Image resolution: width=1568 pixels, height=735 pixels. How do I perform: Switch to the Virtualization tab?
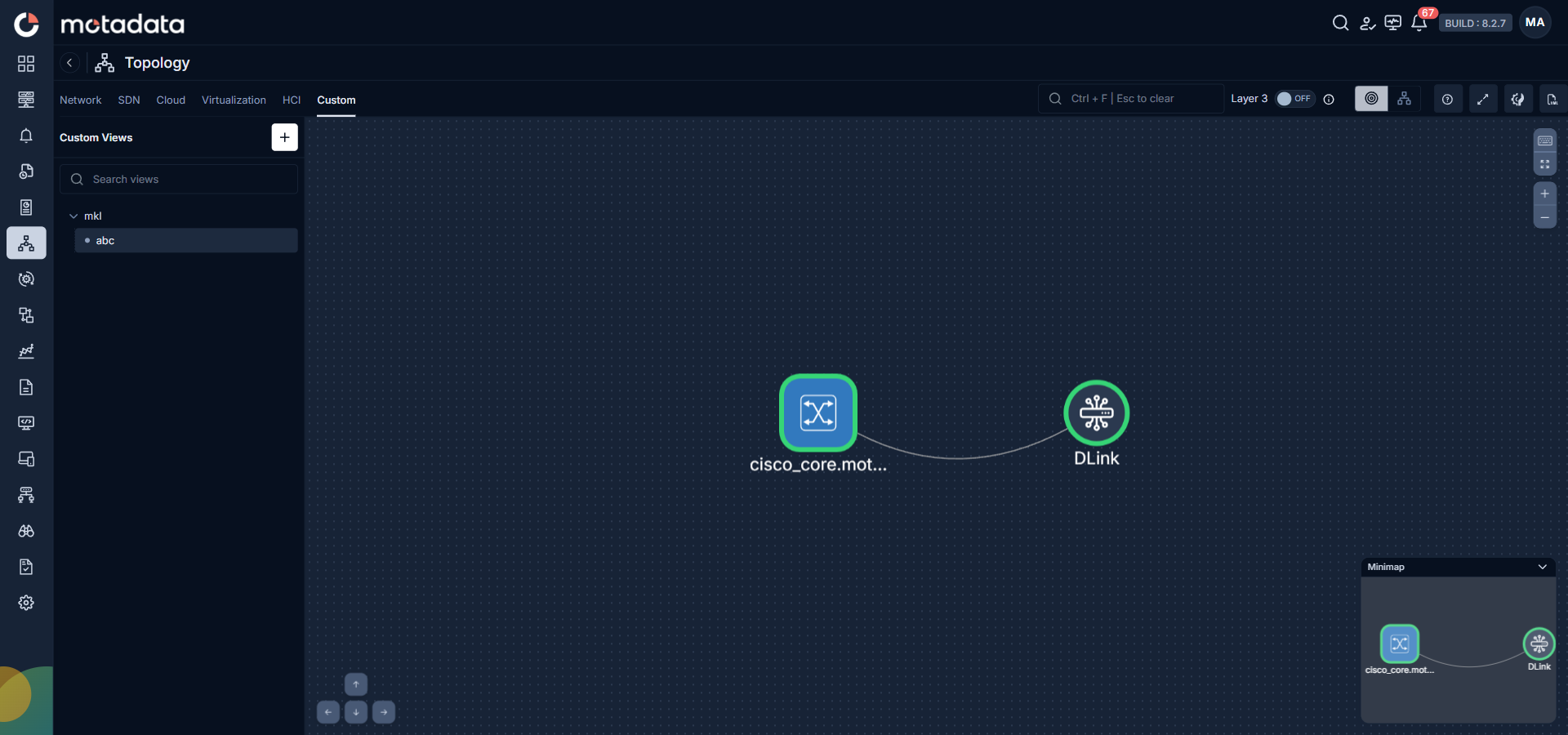click(x=234, y=100)
